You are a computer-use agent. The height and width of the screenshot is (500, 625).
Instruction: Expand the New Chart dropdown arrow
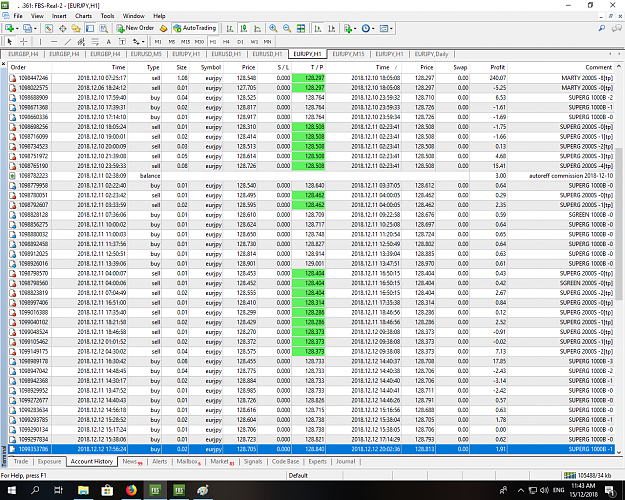[17, 29]
